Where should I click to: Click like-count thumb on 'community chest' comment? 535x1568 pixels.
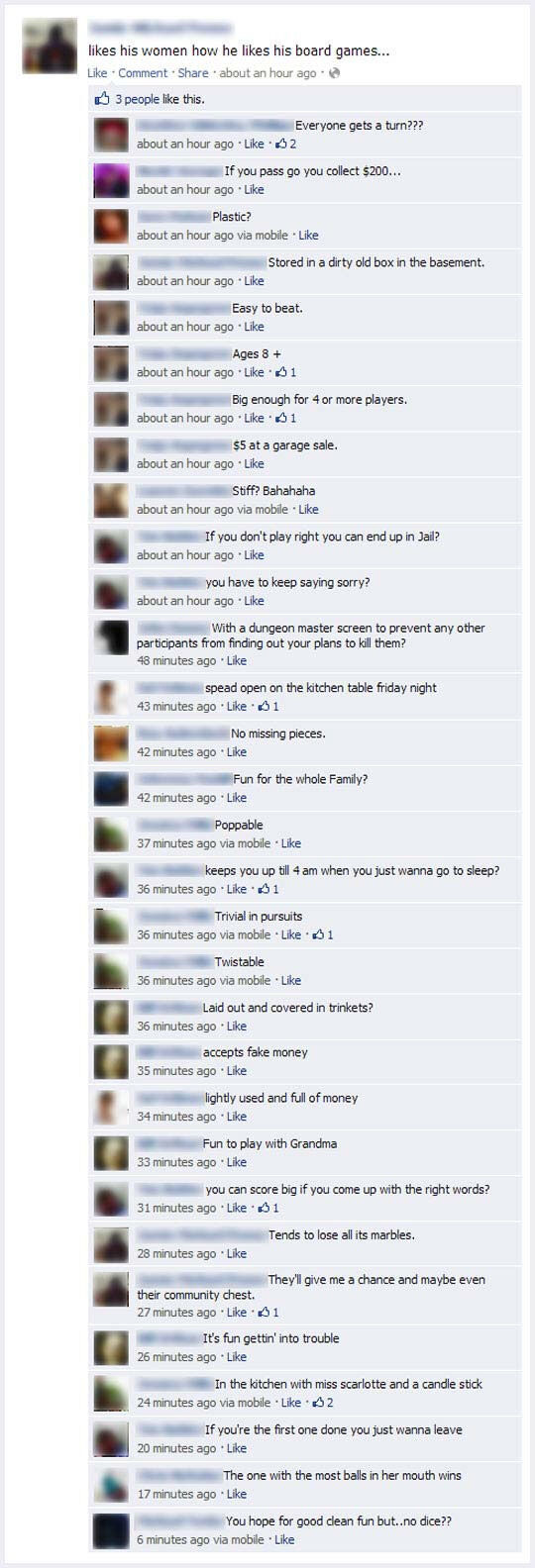264,1313
